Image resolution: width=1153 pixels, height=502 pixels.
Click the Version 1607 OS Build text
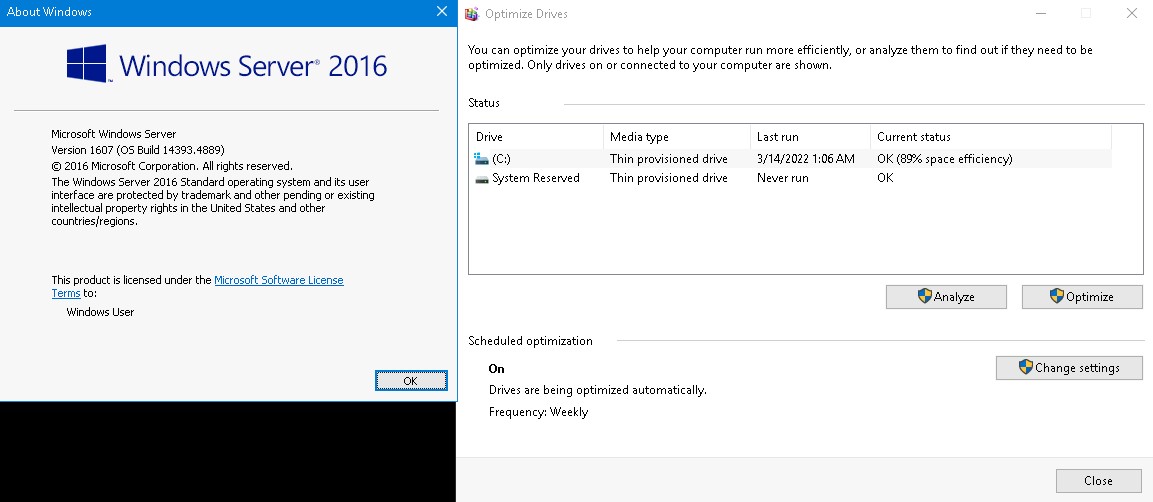click(x=138, y=150)
